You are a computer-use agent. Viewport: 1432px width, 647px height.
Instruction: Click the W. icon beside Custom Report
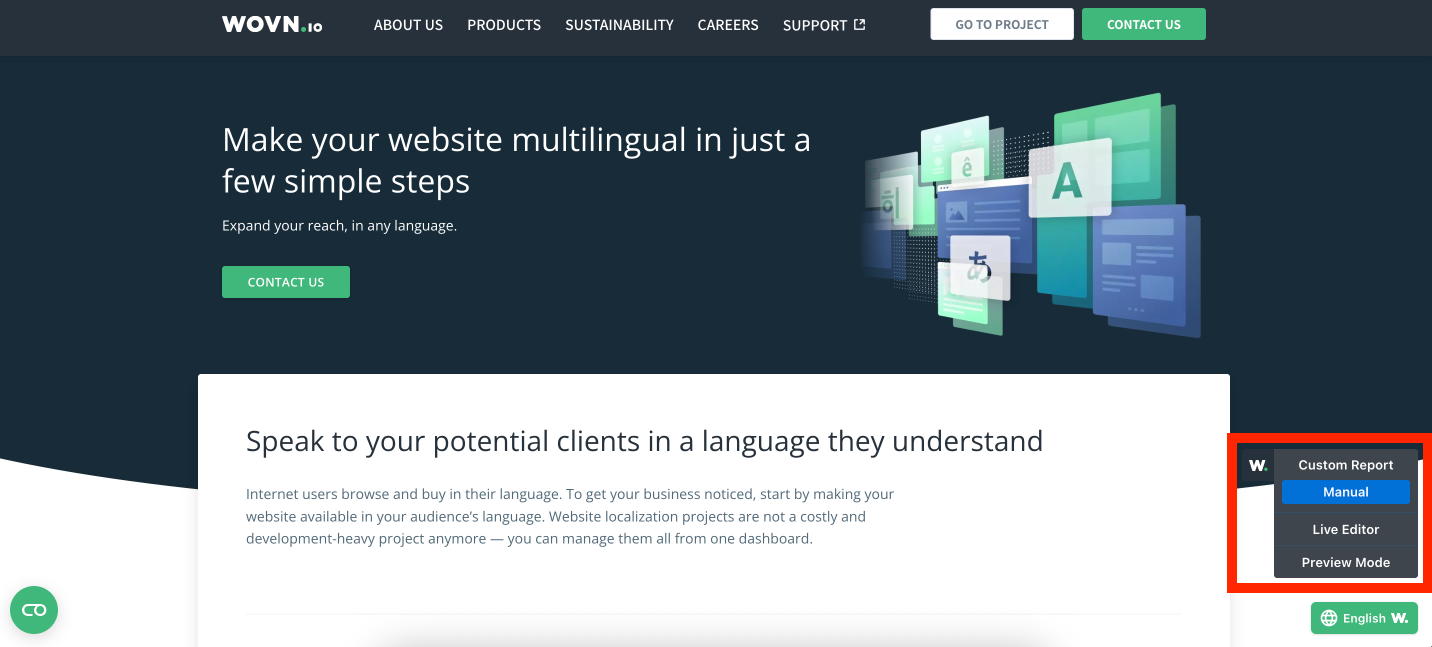tap(1257, 465)
